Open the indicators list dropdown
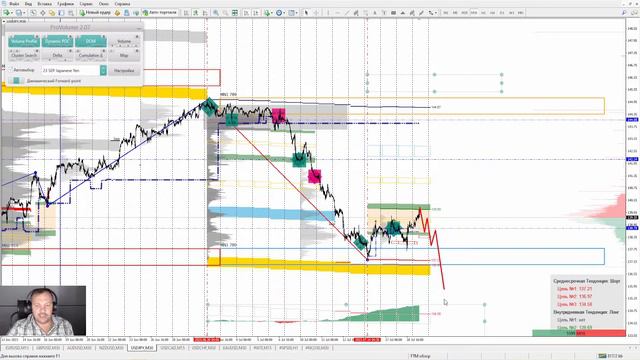Screen dimensions: 640x360 coord(272,13)
